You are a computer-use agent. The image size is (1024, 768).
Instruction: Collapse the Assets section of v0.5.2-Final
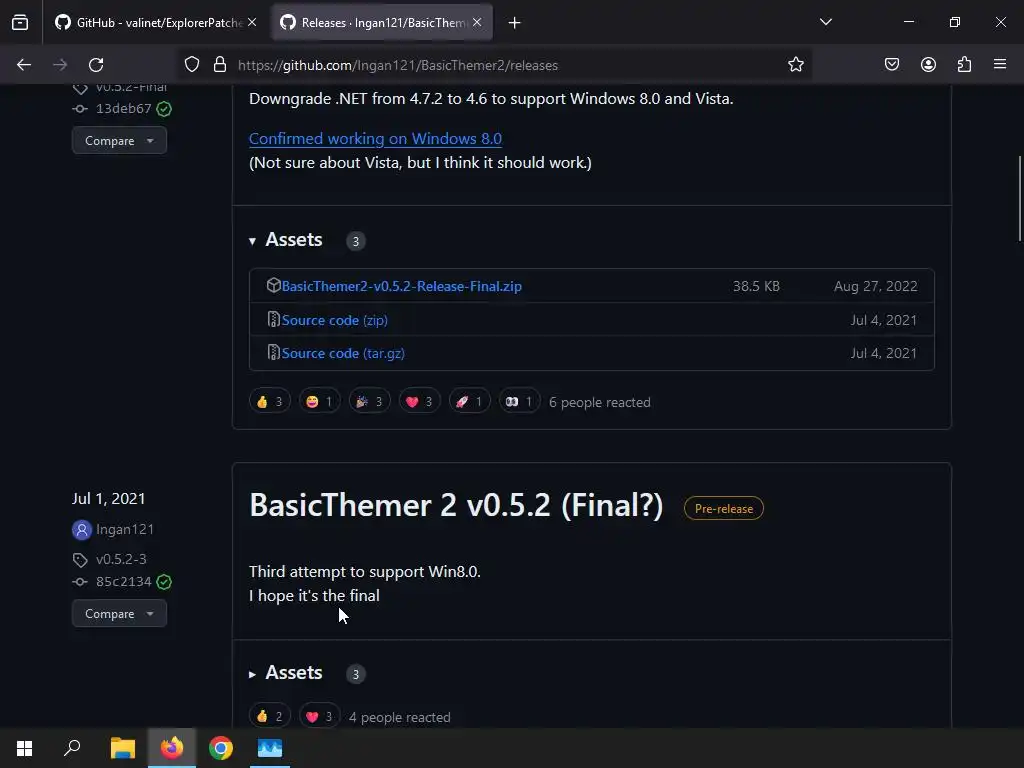tap(286, 240)
